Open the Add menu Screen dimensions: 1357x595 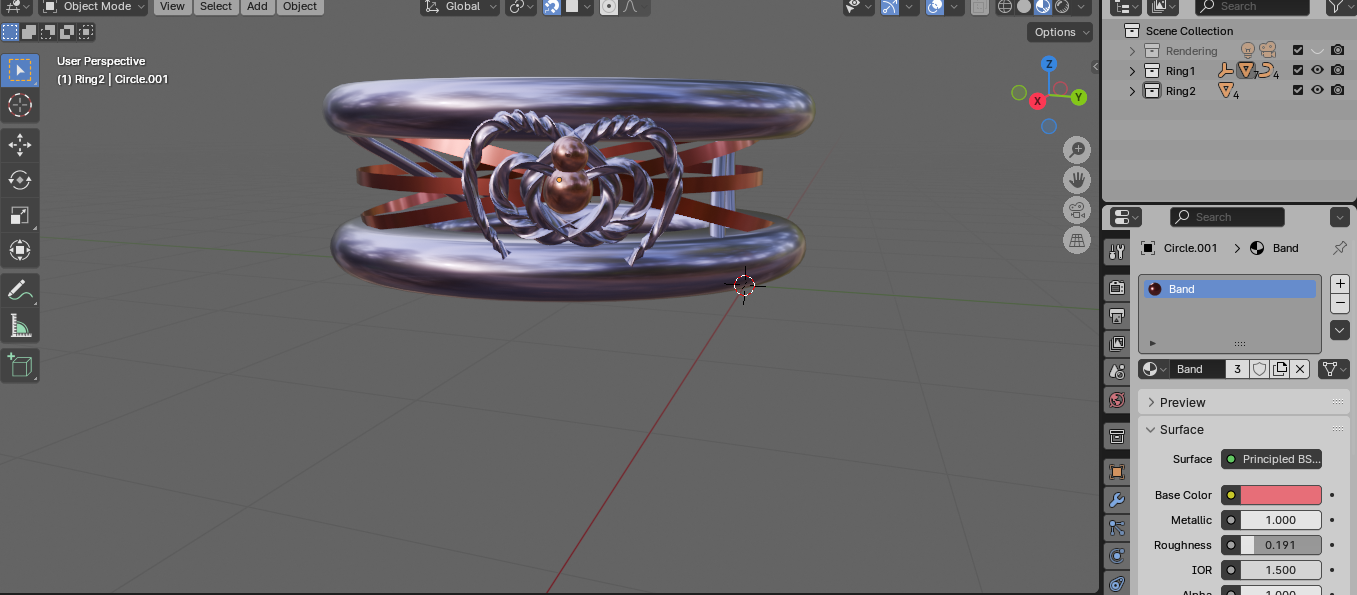pos(257,7)
